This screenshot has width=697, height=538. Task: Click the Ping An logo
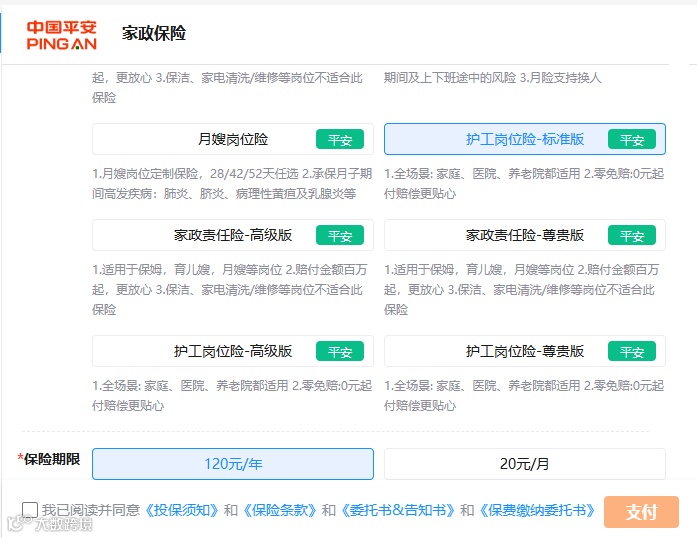61,35
